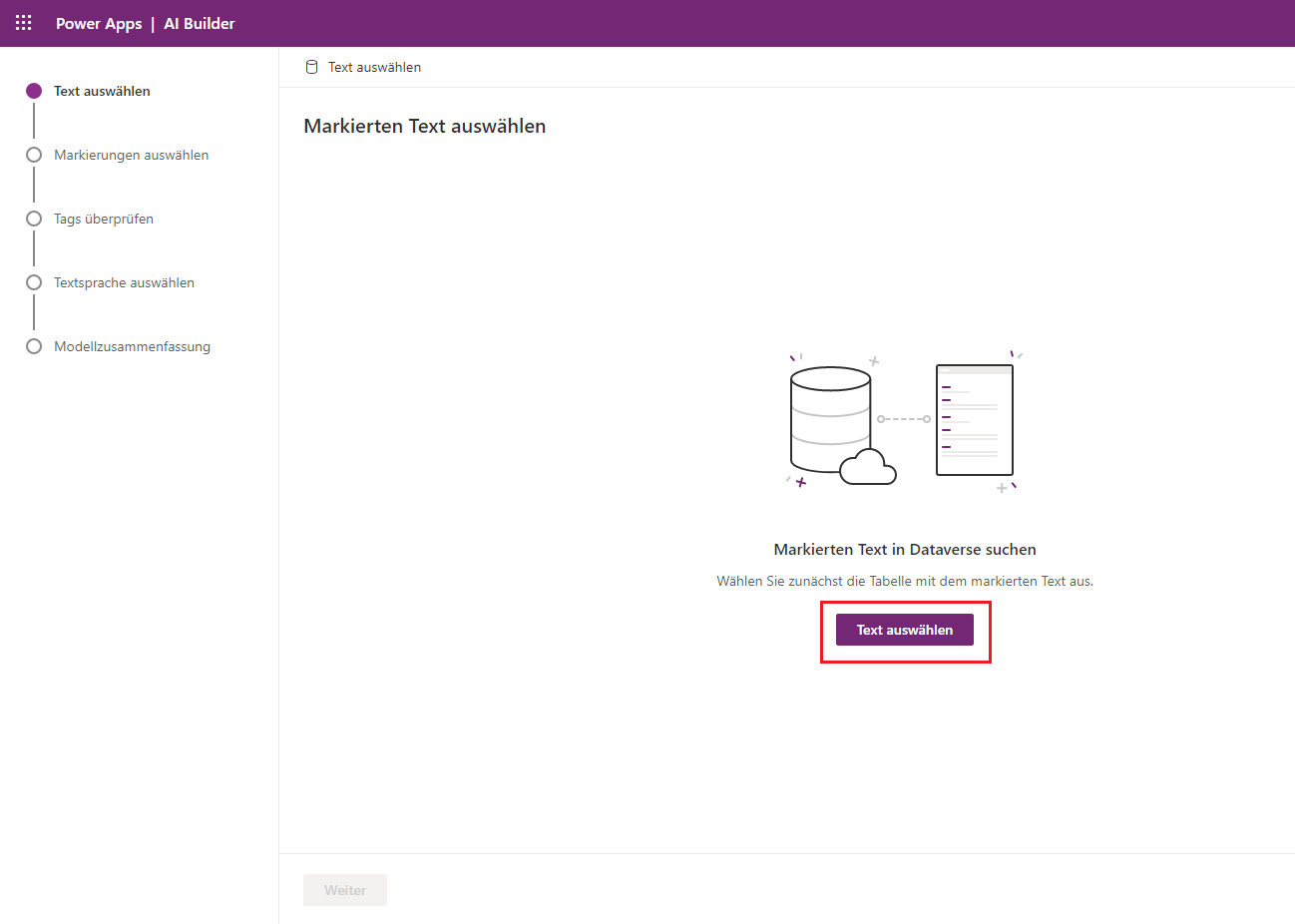Click the Markierten Text auswählen page heading

425,126
